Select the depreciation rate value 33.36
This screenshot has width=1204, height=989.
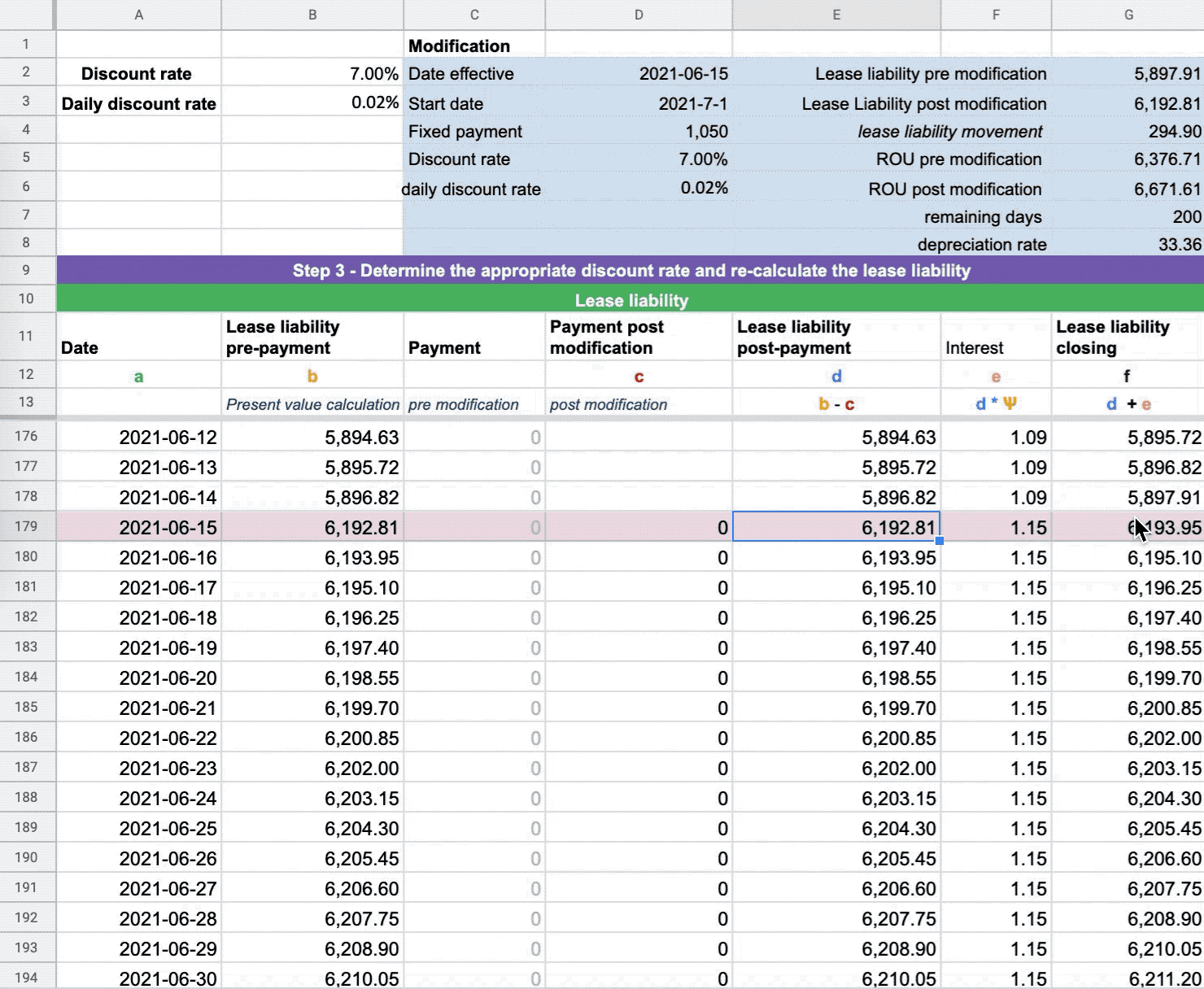1128,244
